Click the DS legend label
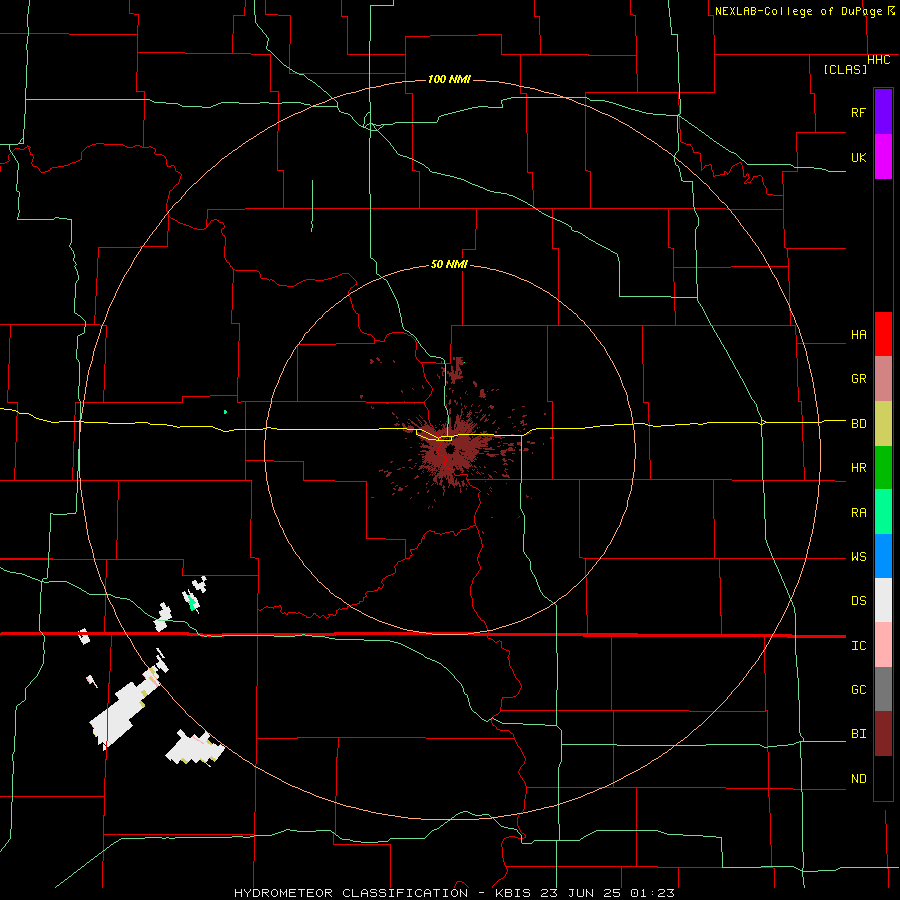This screenshot has width=900, height=900. click(858, 600)
